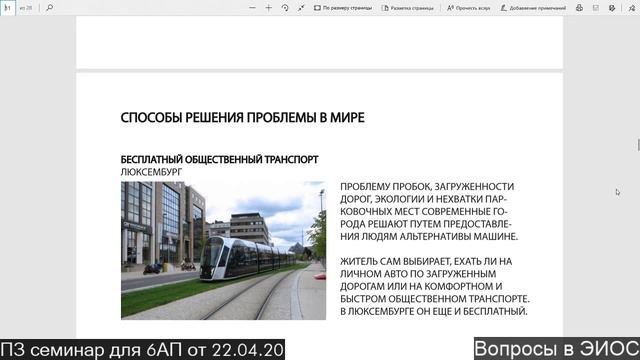640x360 pixels.
Task: Enter full screen mode icon
Action: click(x=301, y=8)
